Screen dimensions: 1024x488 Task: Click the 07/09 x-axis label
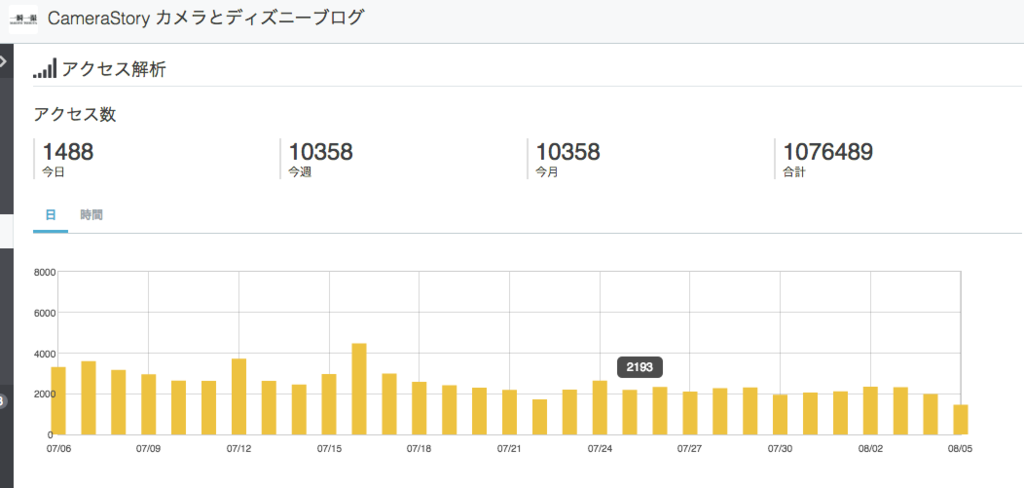(x=148, y=449)
